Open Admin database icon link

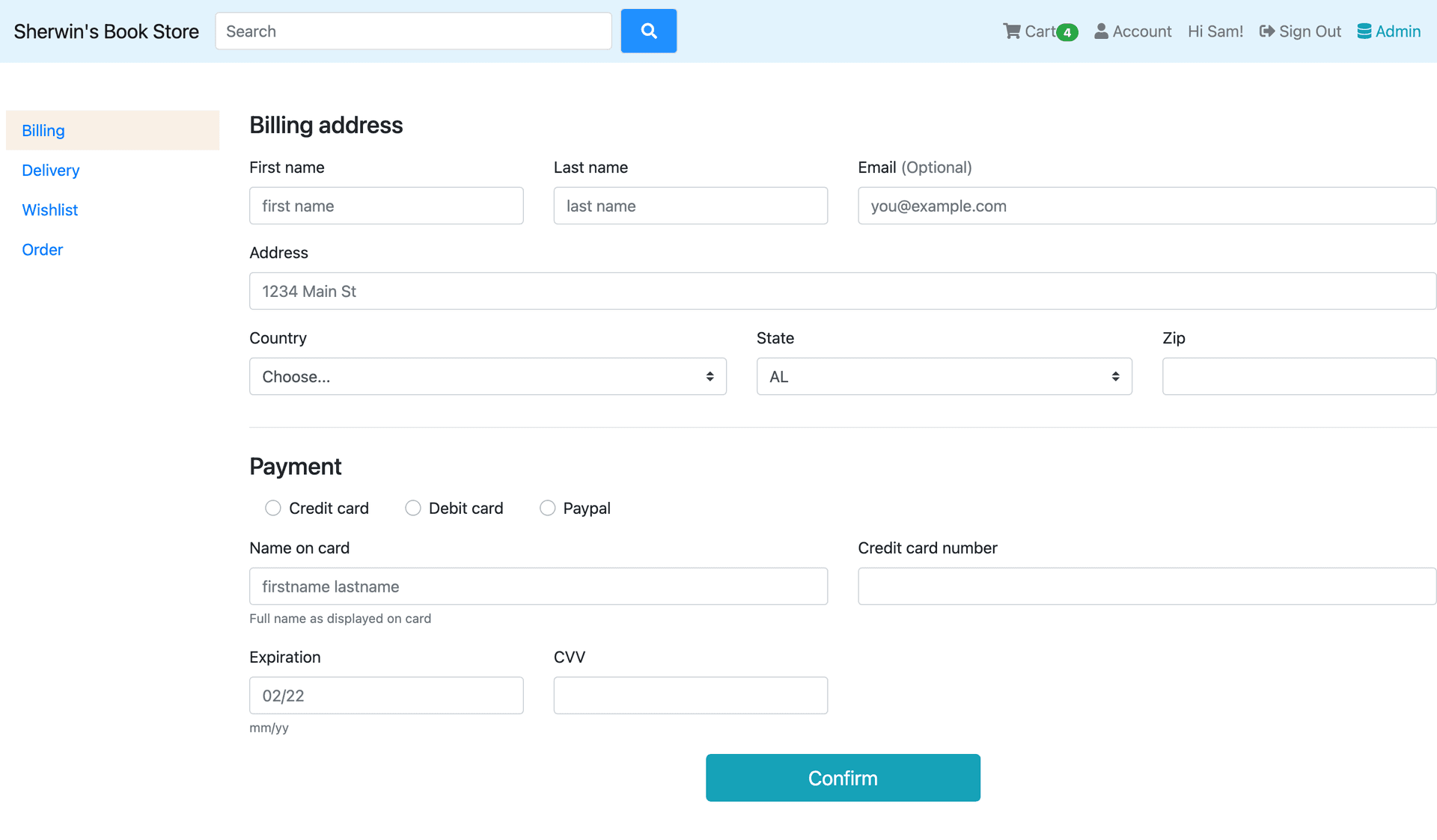pos(1364,31)
